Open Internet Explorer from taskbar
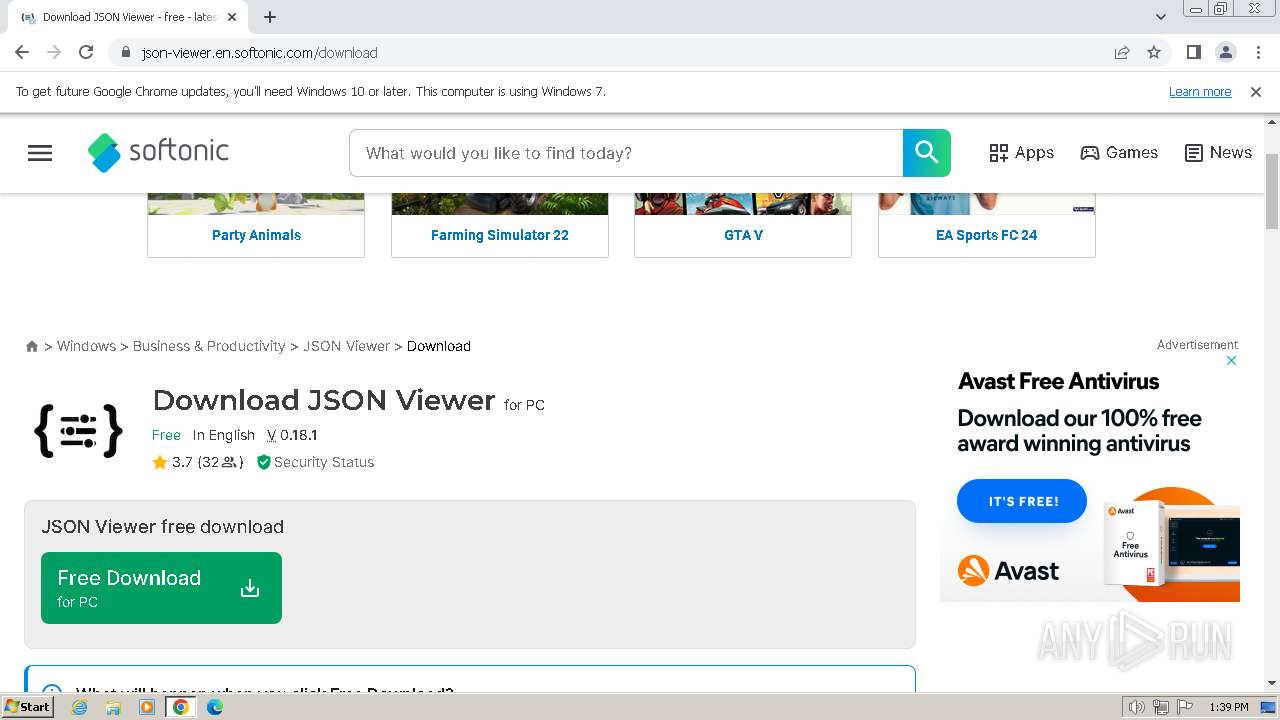This screenshot has height=720, width=1280. pyautogui.click(x=79, y=707)
